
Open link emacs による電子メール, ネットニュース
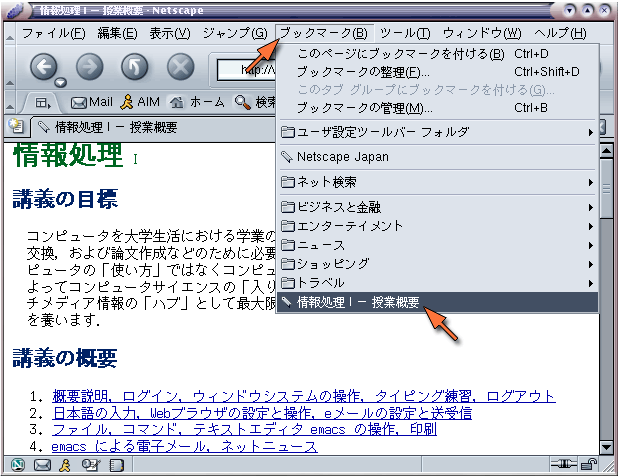(x=184, y=446)
